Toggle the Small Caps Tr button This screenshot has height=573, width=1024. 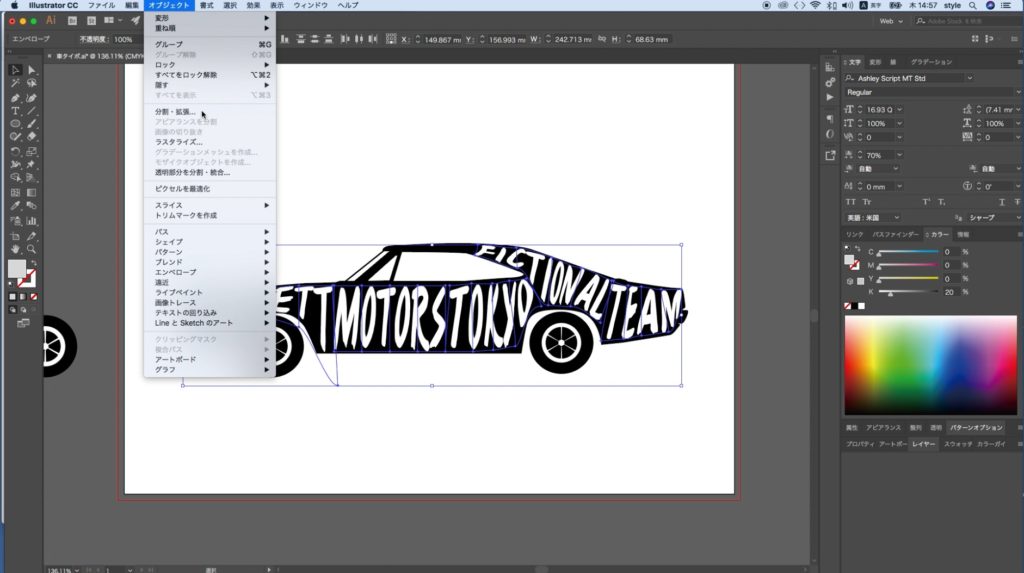(x=867, y=203)
